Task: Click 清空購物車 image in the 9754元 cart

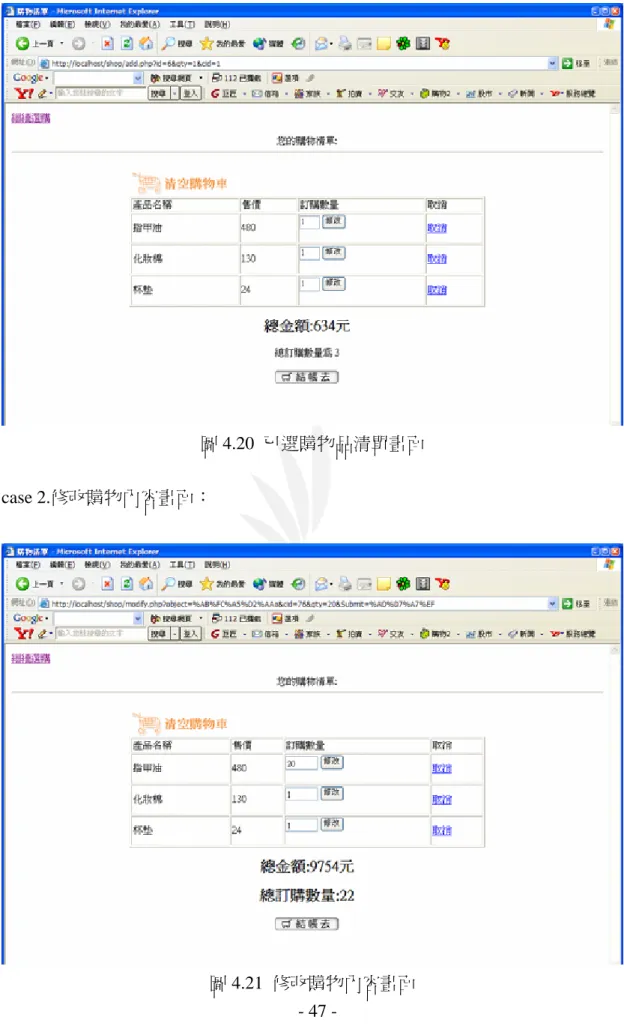Action: [180, 724]
